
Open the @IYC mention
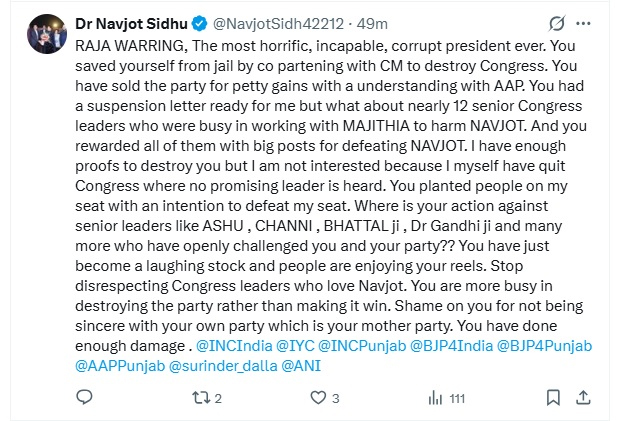click(x=298, y=345)
